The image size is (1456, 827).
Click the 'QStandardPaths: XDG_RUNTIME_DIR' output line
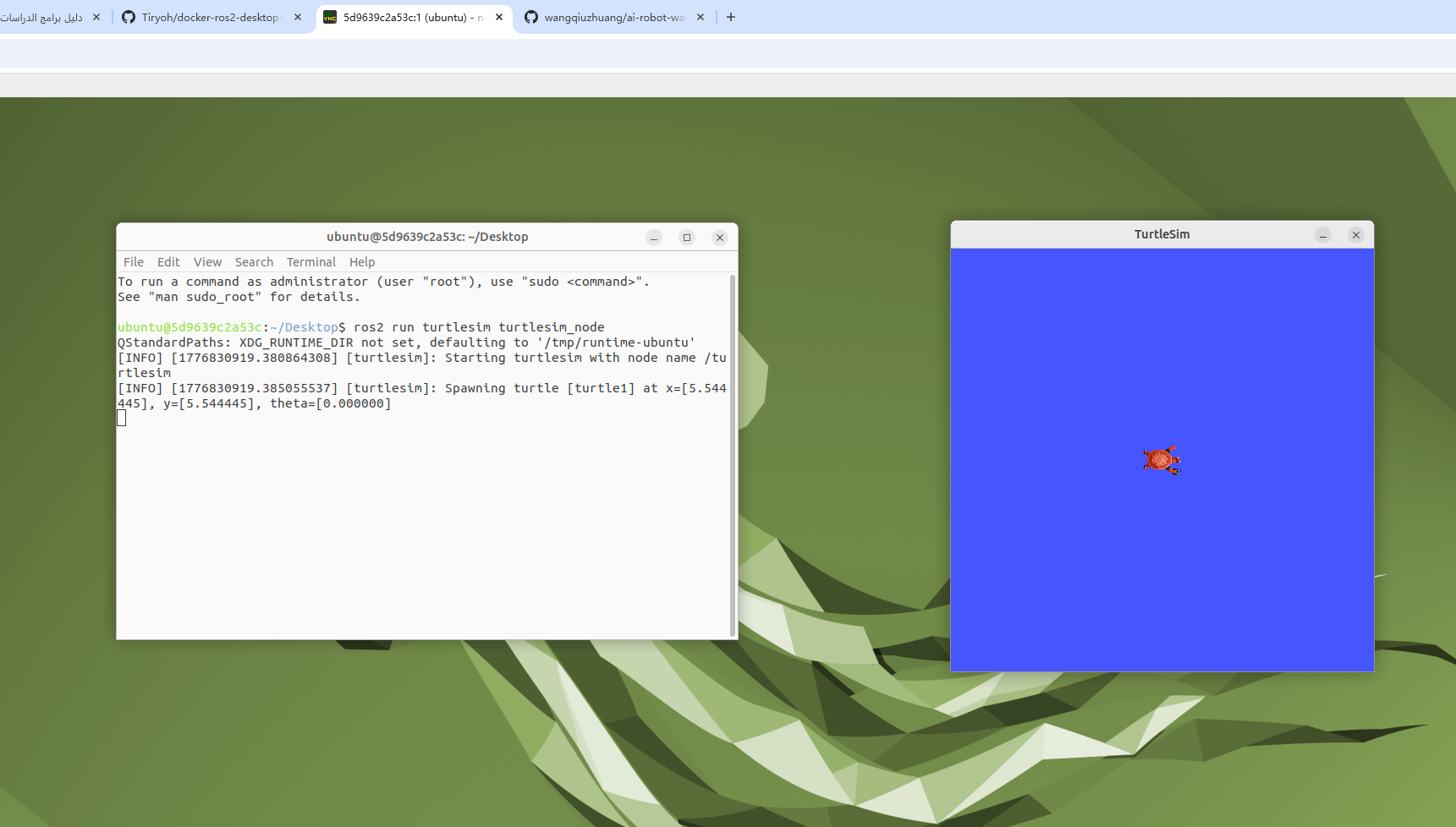pyautogui.click(x=406, y=342)
